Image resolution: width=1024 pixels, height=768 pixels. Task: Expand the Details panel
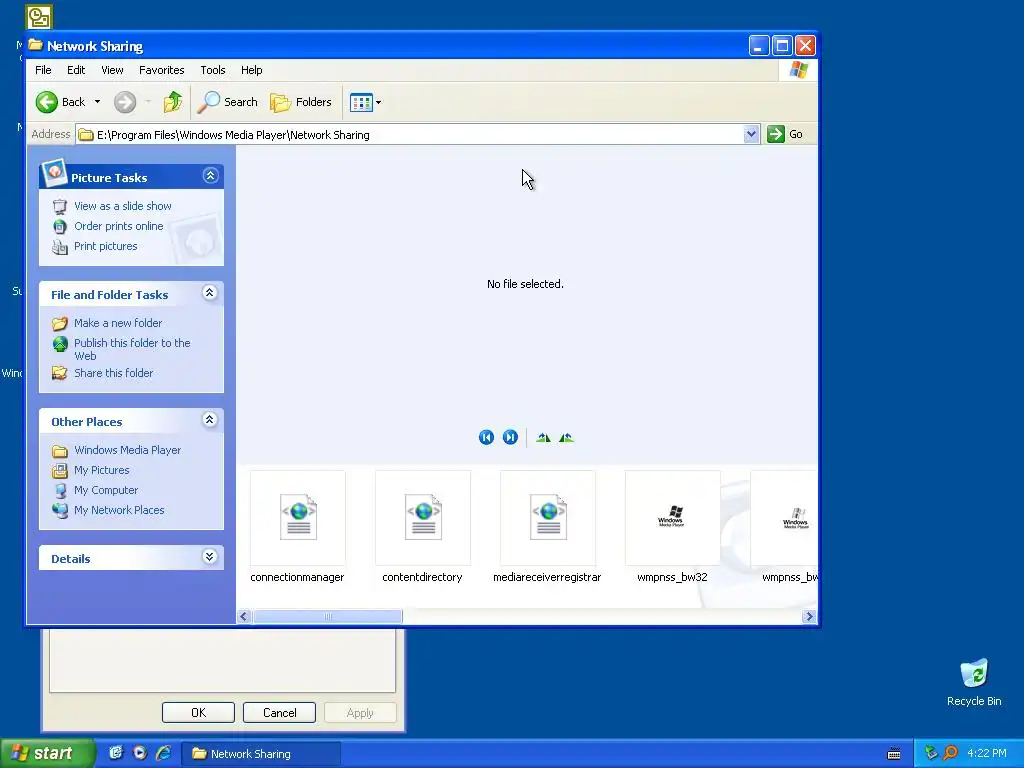click(210, 556)
